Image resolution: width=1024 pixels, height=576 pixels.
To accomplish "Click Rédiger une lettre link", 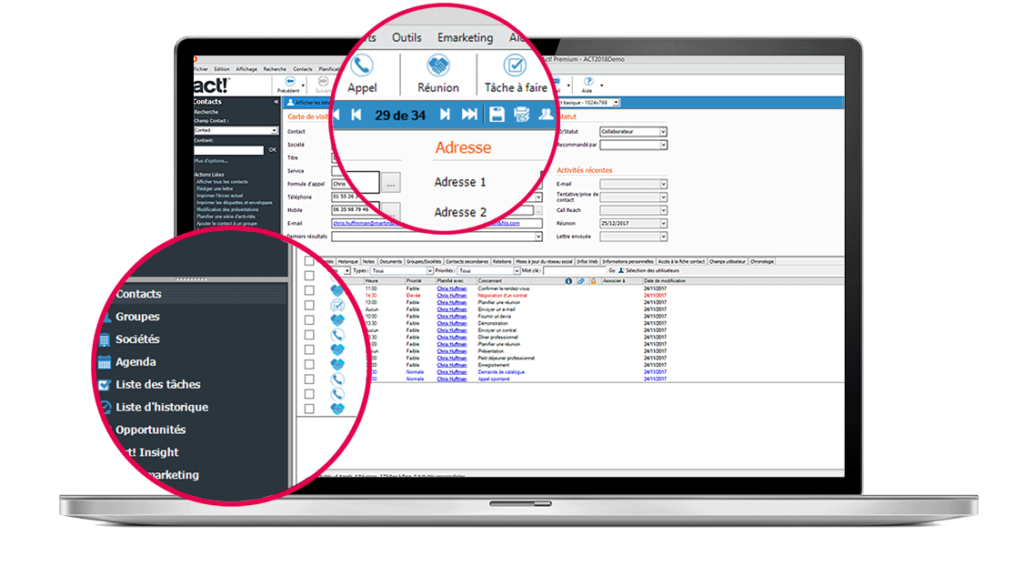I will click(215, 189).
